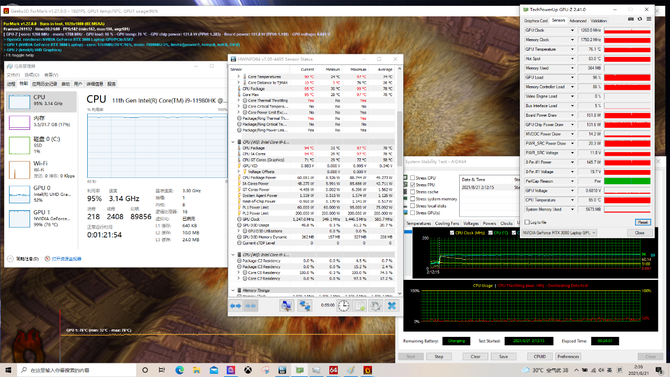Expand Core Temperatures row in HWiNFO
This screenshot has height=377, width=670.
pos(238,77)
